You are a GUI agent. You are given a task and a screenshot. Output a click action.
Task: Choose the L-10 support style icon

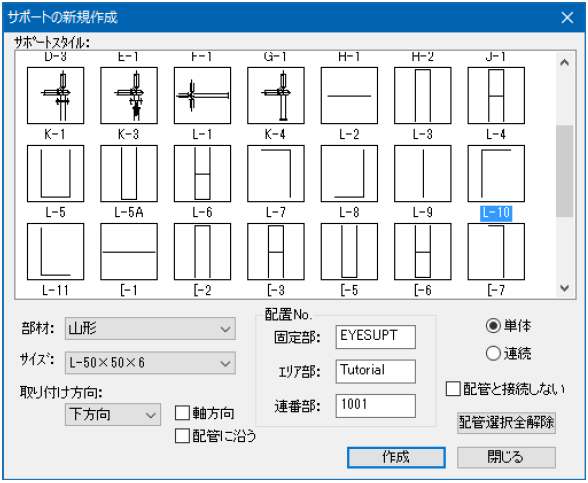(496, 174)
